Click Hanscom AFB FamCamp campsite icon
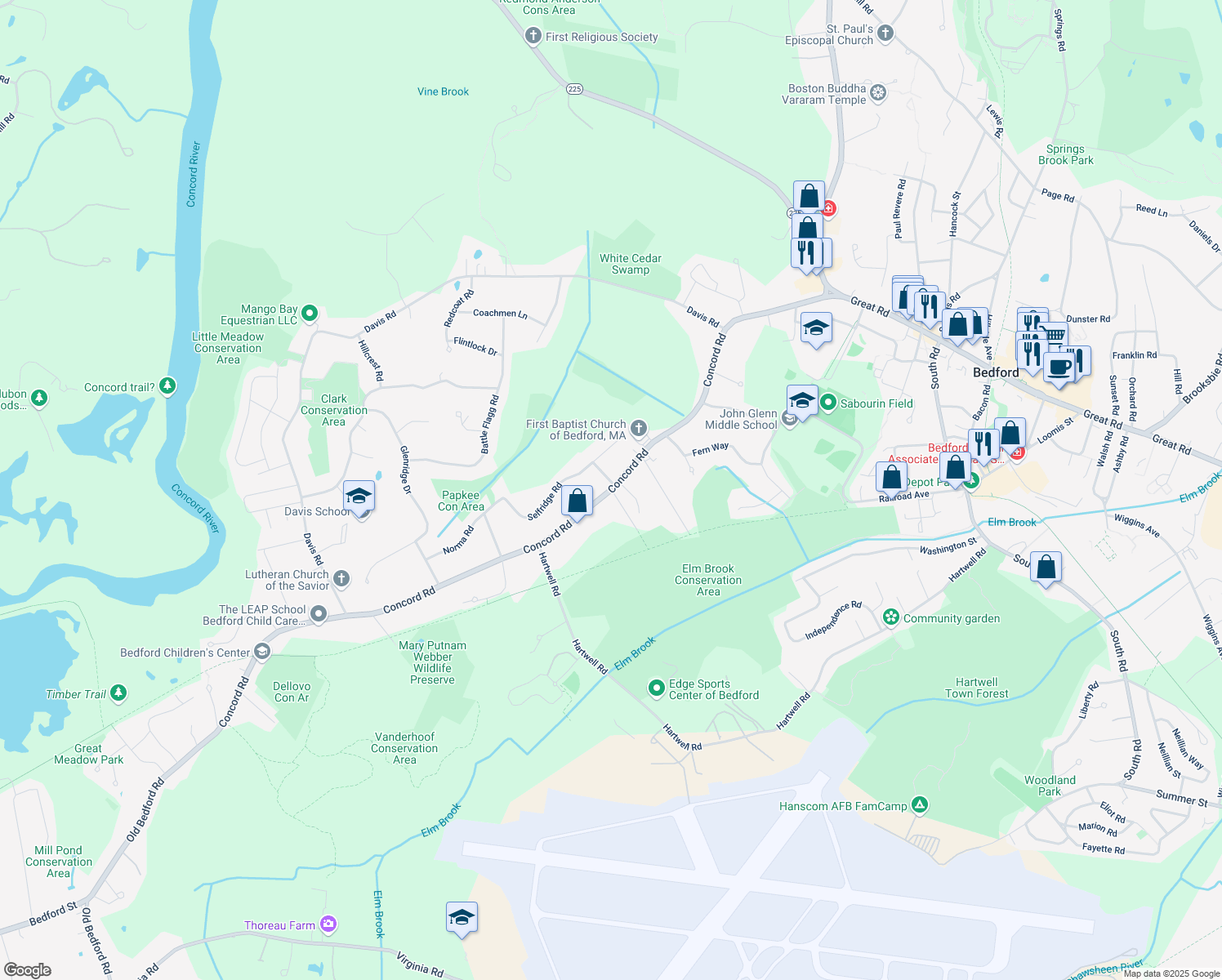The height and width of the screenshot is (980, 1222). (920, 805)
